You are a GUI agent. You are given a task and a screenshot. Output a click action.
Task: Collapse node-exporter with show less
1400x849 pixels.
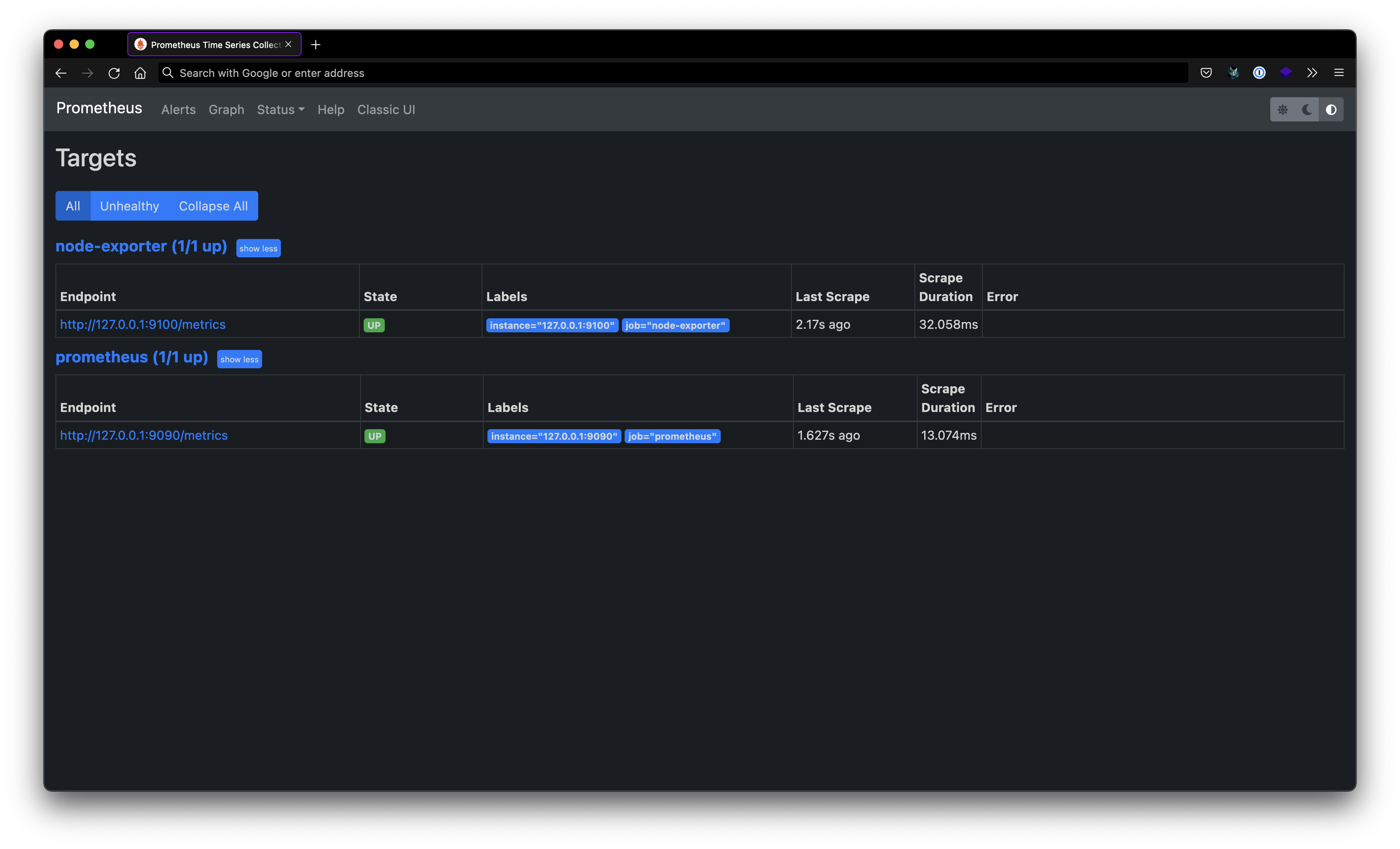pyautogui.click(x=258, y=248)
